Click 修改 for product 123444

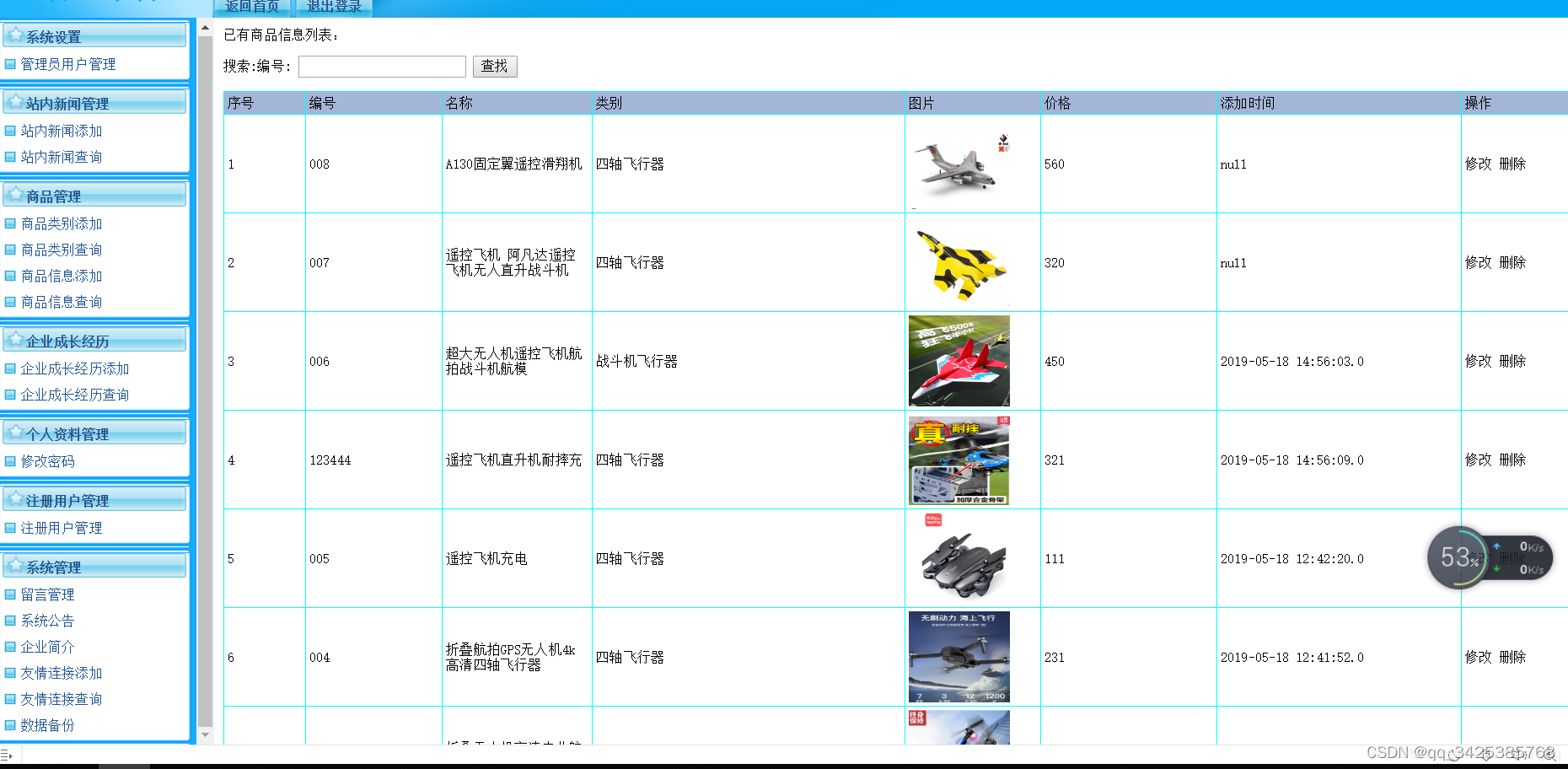(x=1478, y=460)
